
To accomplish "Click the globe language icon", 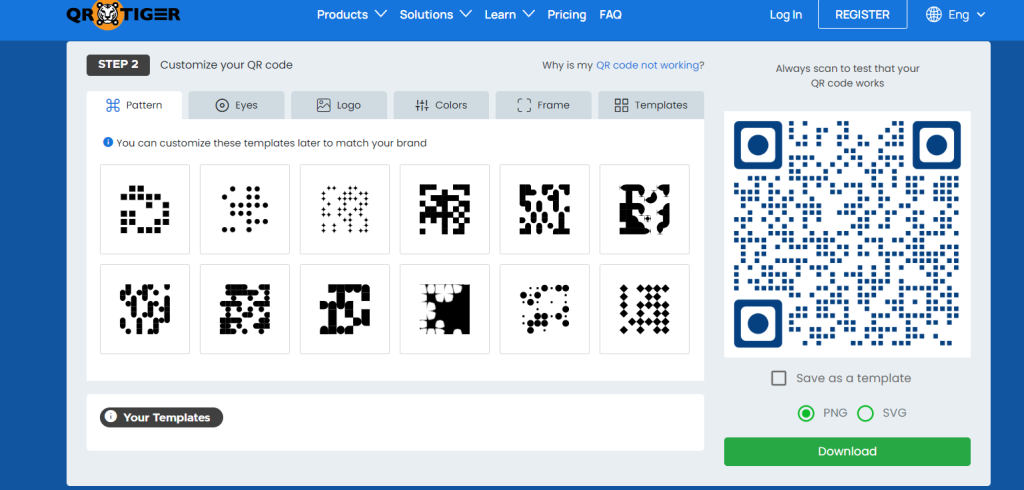I will 934,14.
